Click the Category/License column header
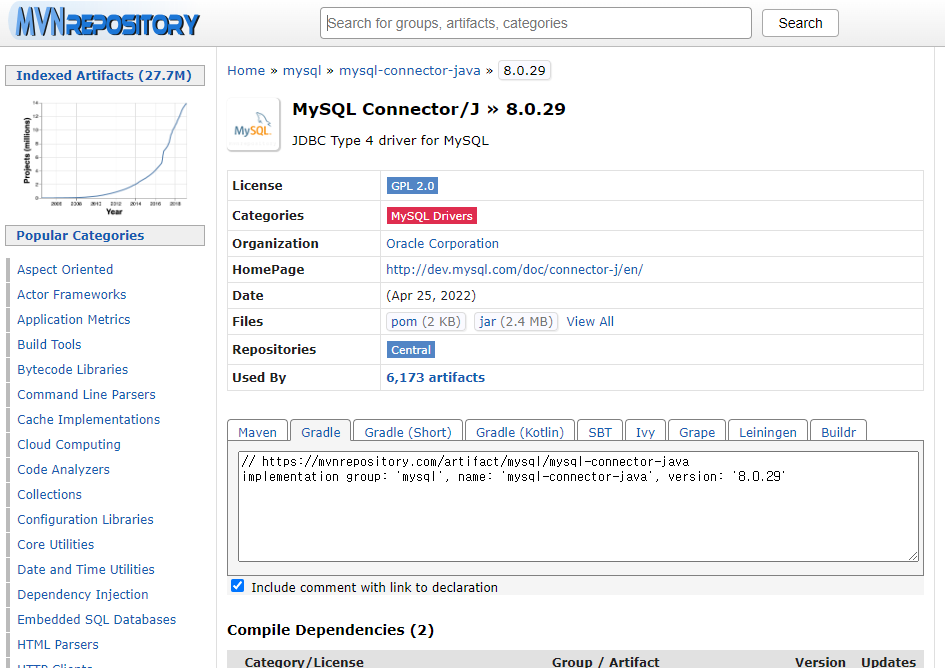 (x=304, y=662)
